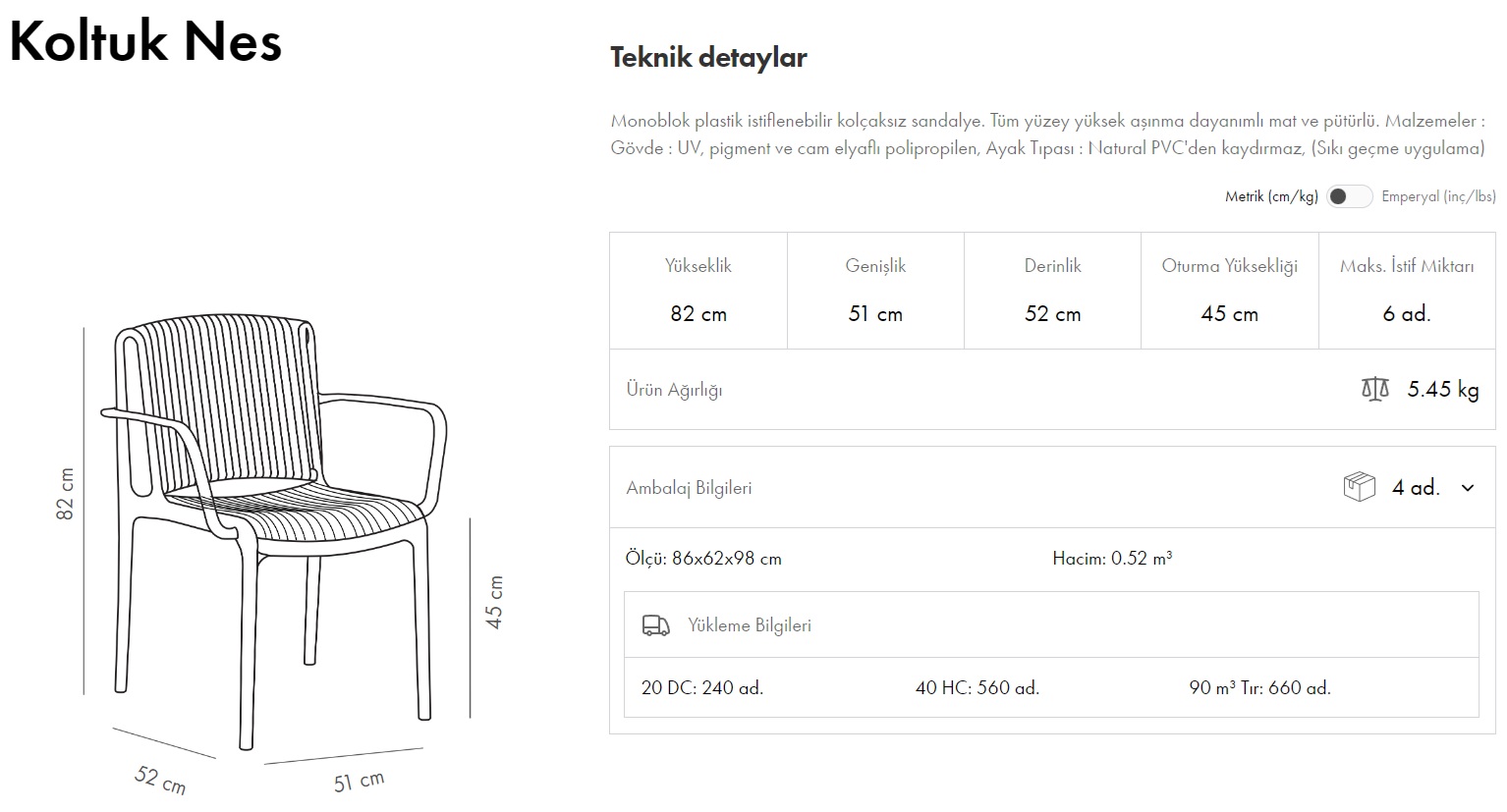Collapse the 4 ad. packaging dropdown
Image resolution: width=1507 pixels, height=812 pixels.
point(1469,487)
